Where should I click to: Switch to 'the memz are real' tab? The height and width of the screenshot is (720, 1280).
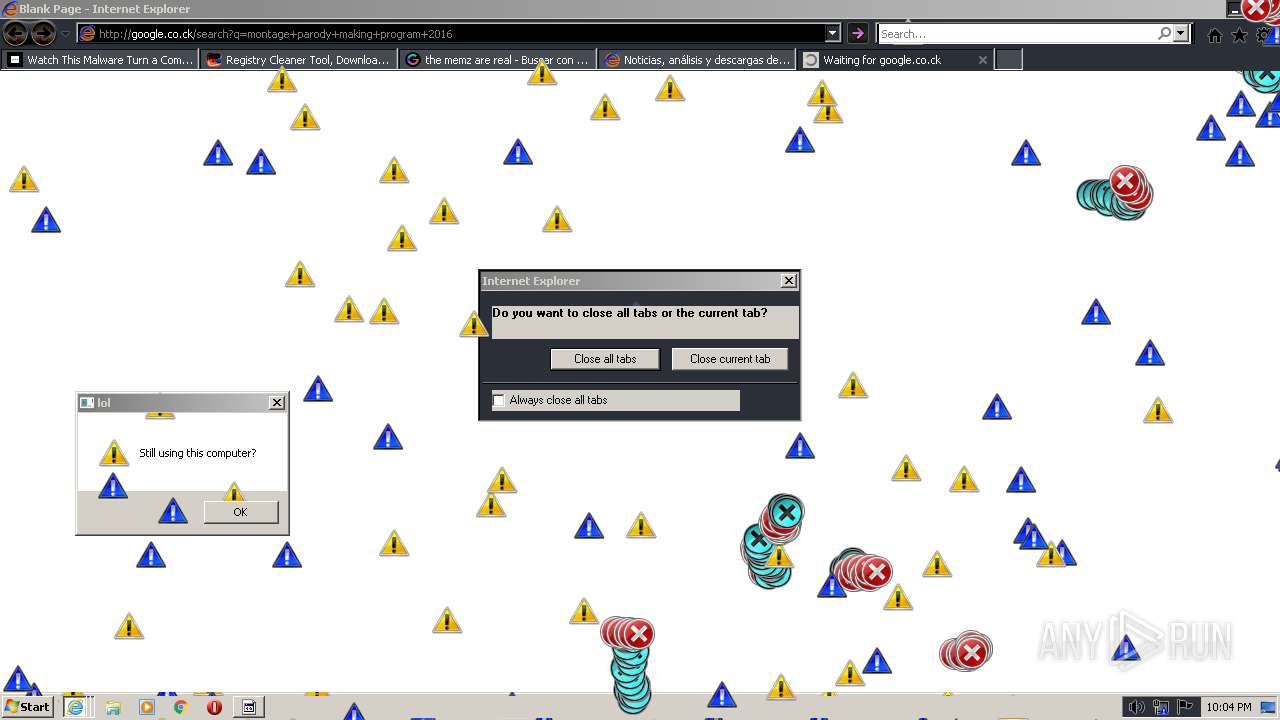pos(497,60)
